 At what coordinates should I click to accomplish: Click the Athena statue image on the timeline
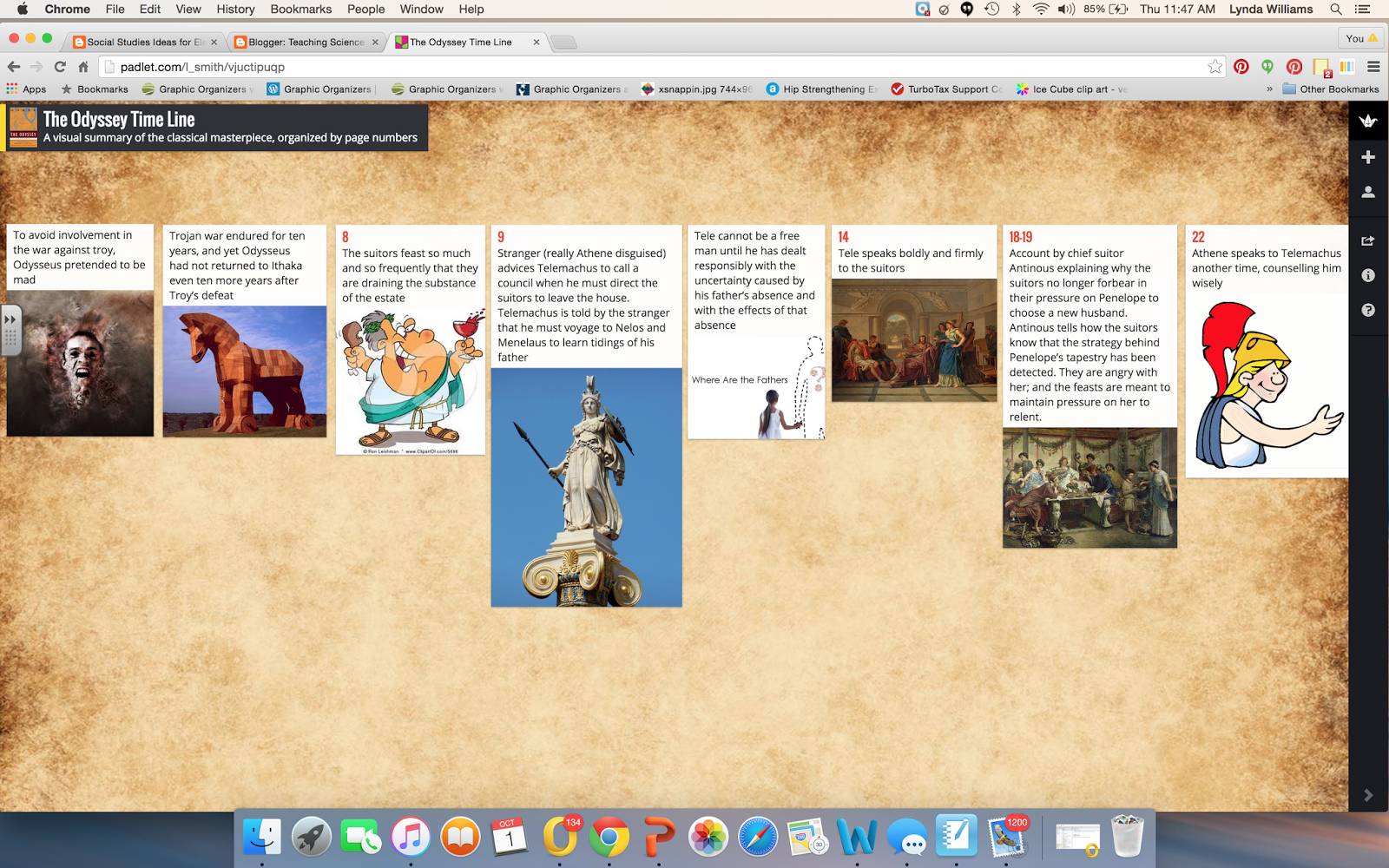[586, 486]
